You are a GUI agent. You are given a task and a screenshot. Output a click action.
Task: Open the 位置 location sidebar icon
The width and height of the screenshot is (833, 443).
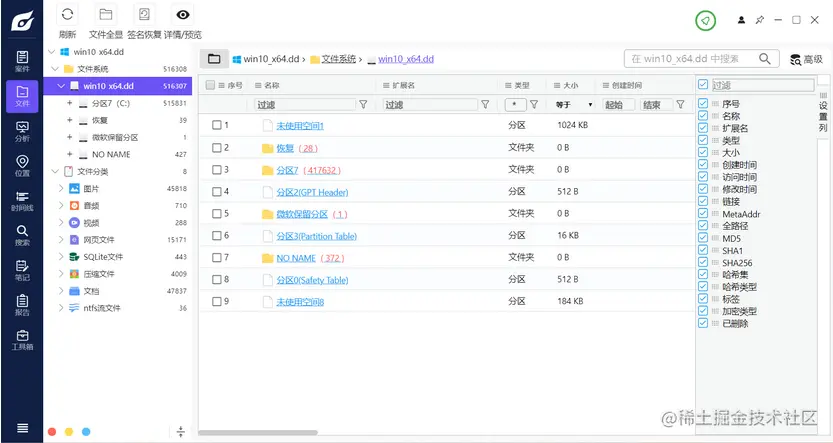coord(22,166)
